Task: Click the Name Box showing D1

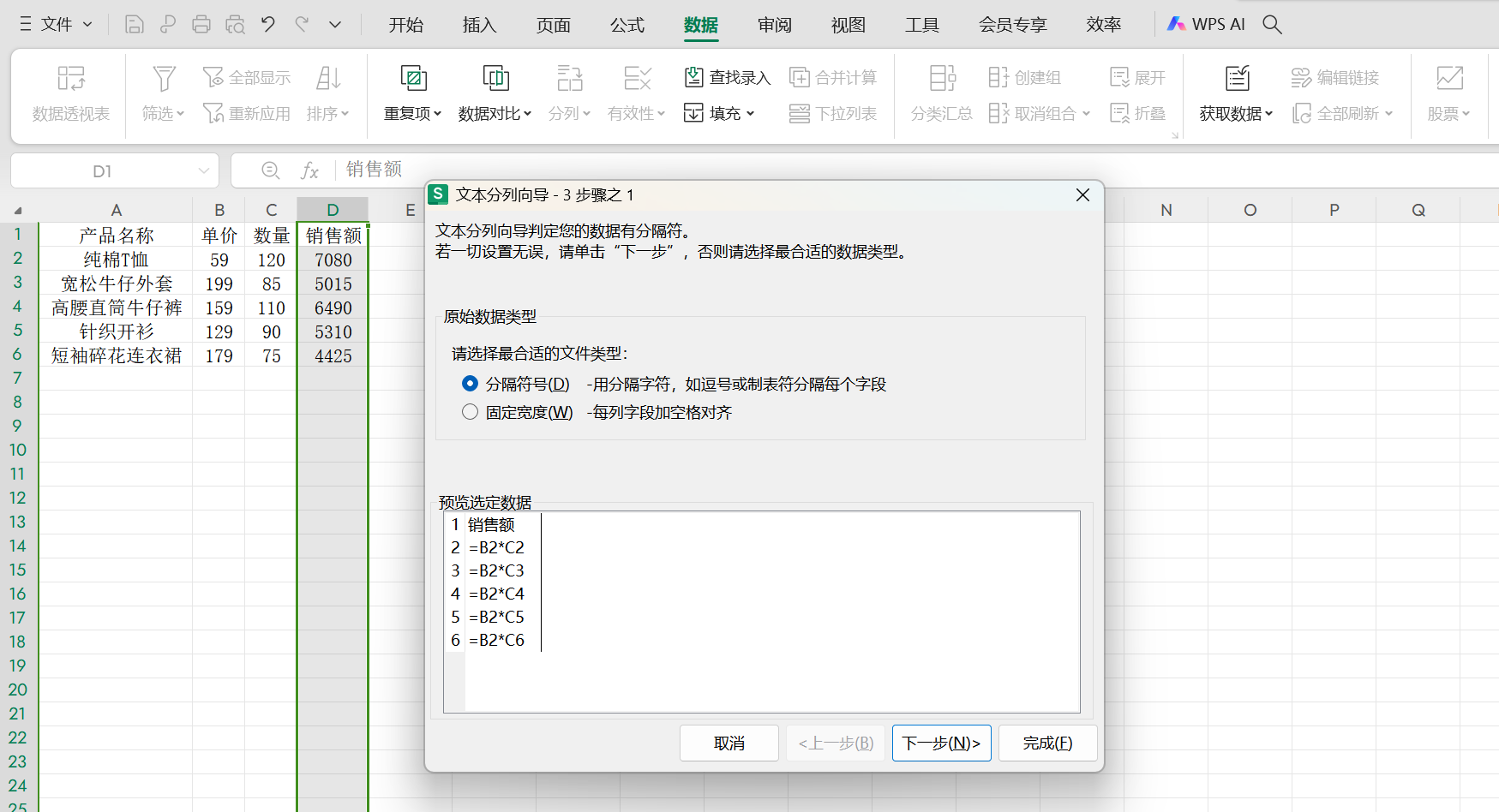Action: pos(103,170)
